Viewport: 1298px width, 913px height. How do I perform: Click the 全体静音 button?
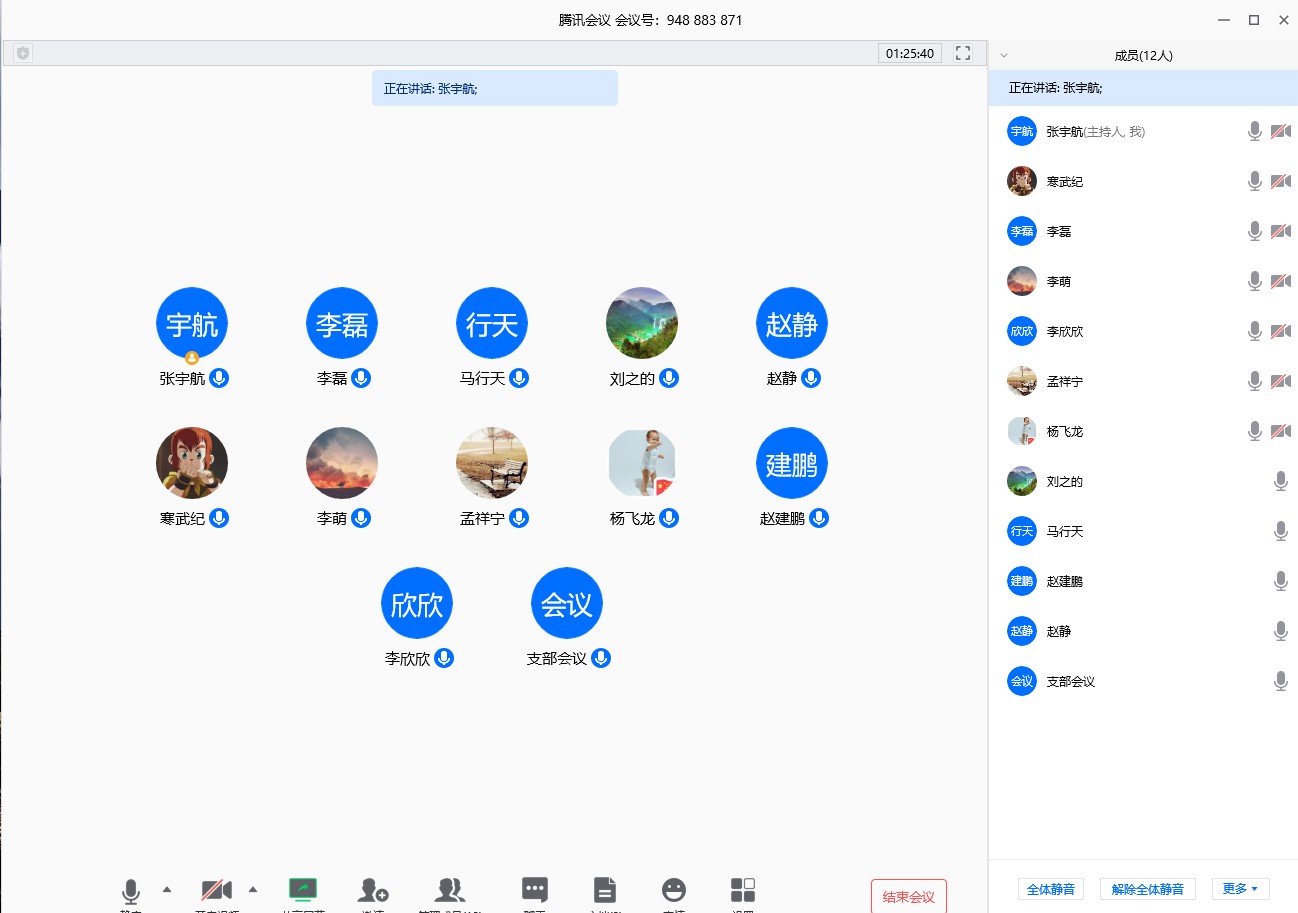tap(1050, 889)
